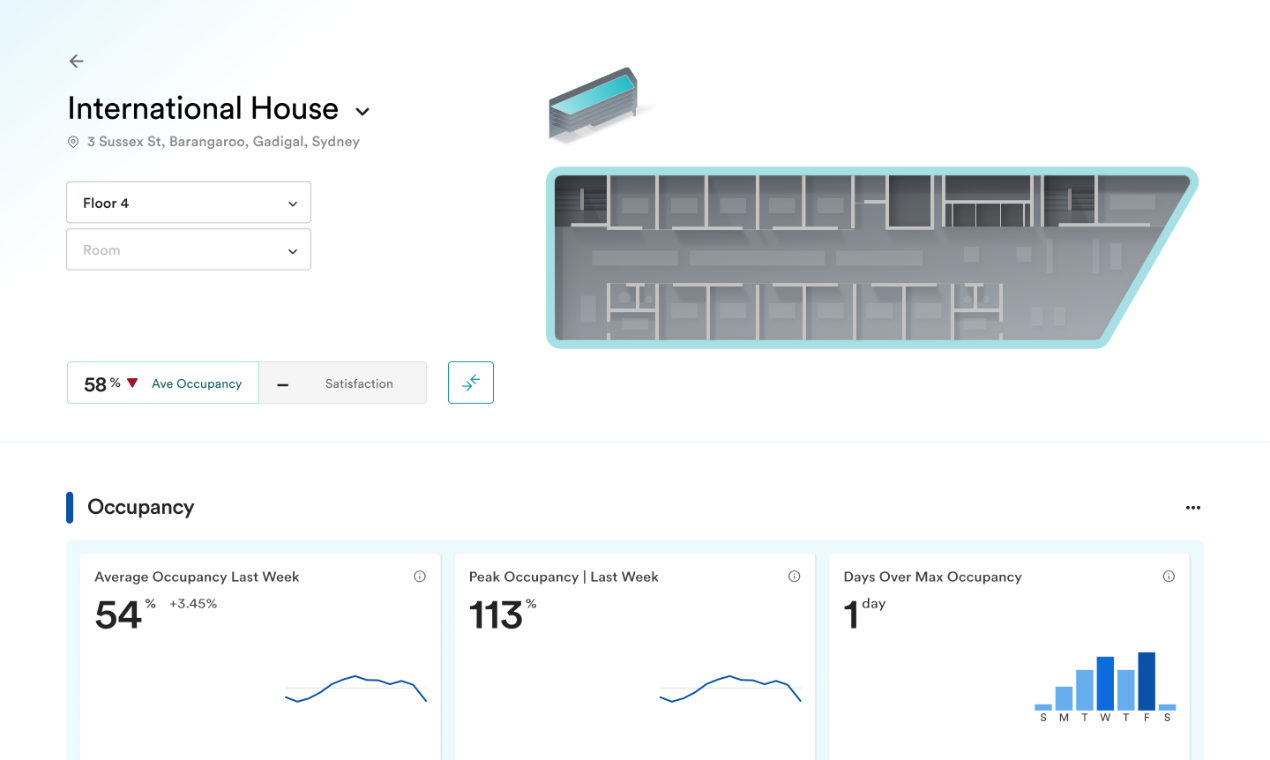Click the +3.45% change value
The image size is (1270, 760).
[193, 604]
